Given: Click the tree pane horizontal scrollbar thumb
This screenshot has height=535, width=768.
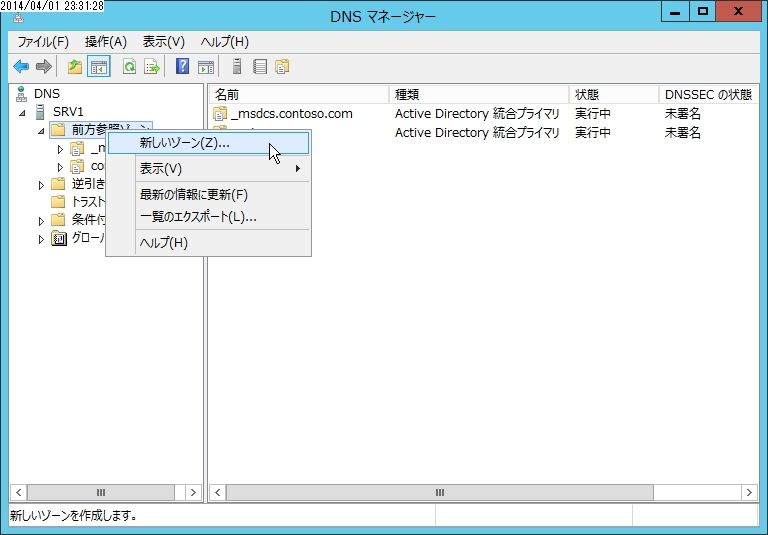Looking at the screenshot, I should [x=100, y=492].
